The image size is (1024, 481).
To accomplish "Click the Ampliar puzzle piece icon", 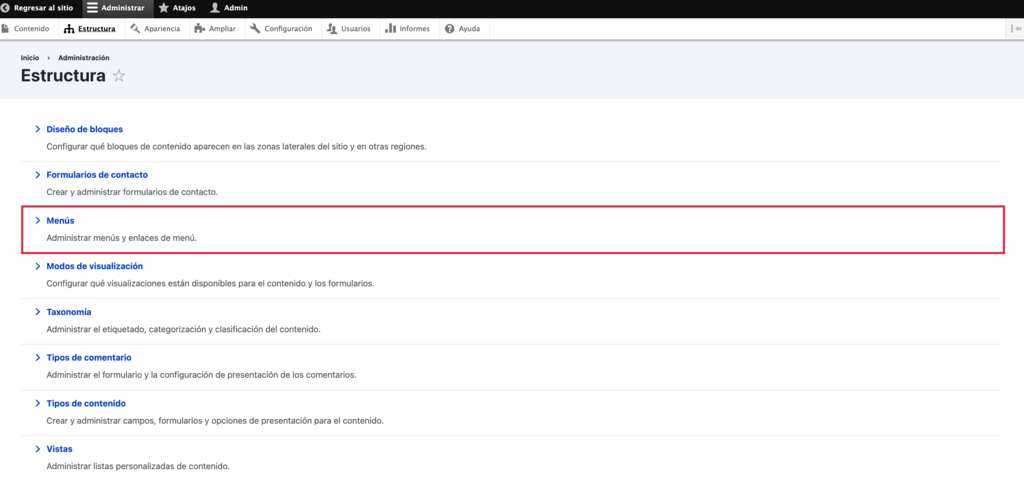I will 200,29.
